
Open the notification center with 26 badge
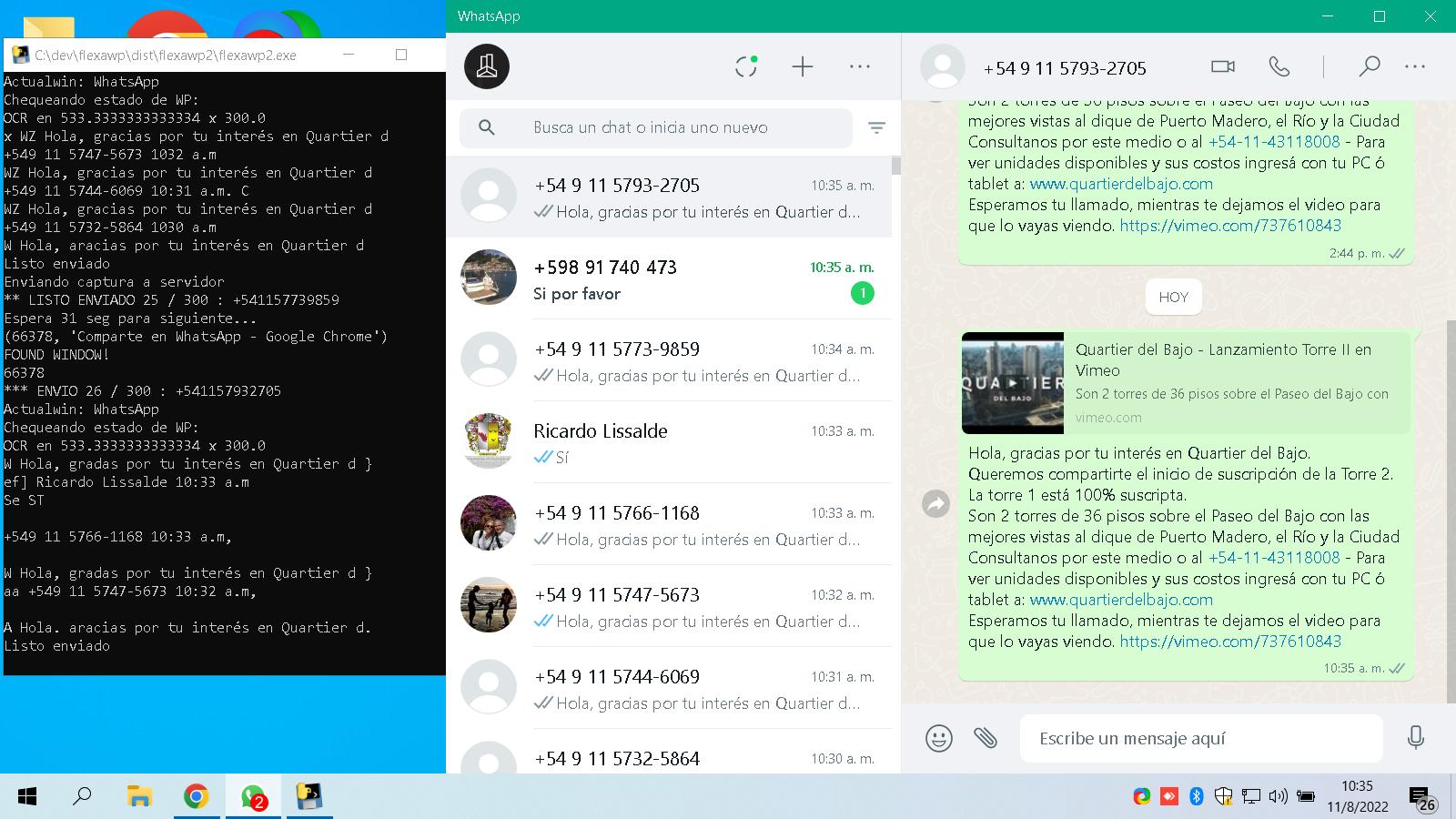point(1422,799)
